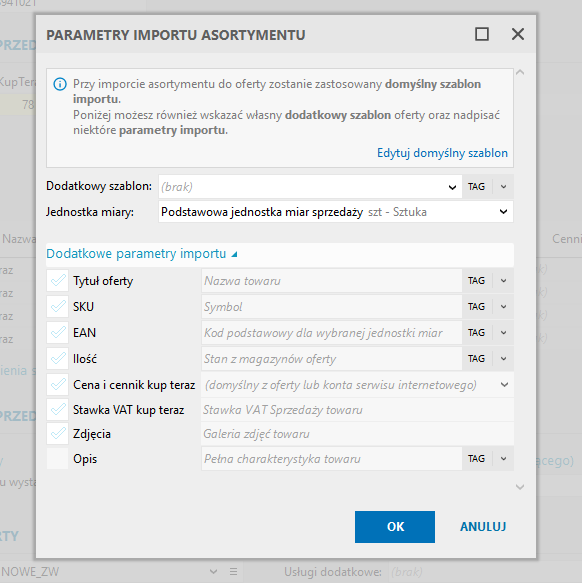
Task: Click the blue info icon in notice
Action: pyautogui.click(x=60, y=84)
